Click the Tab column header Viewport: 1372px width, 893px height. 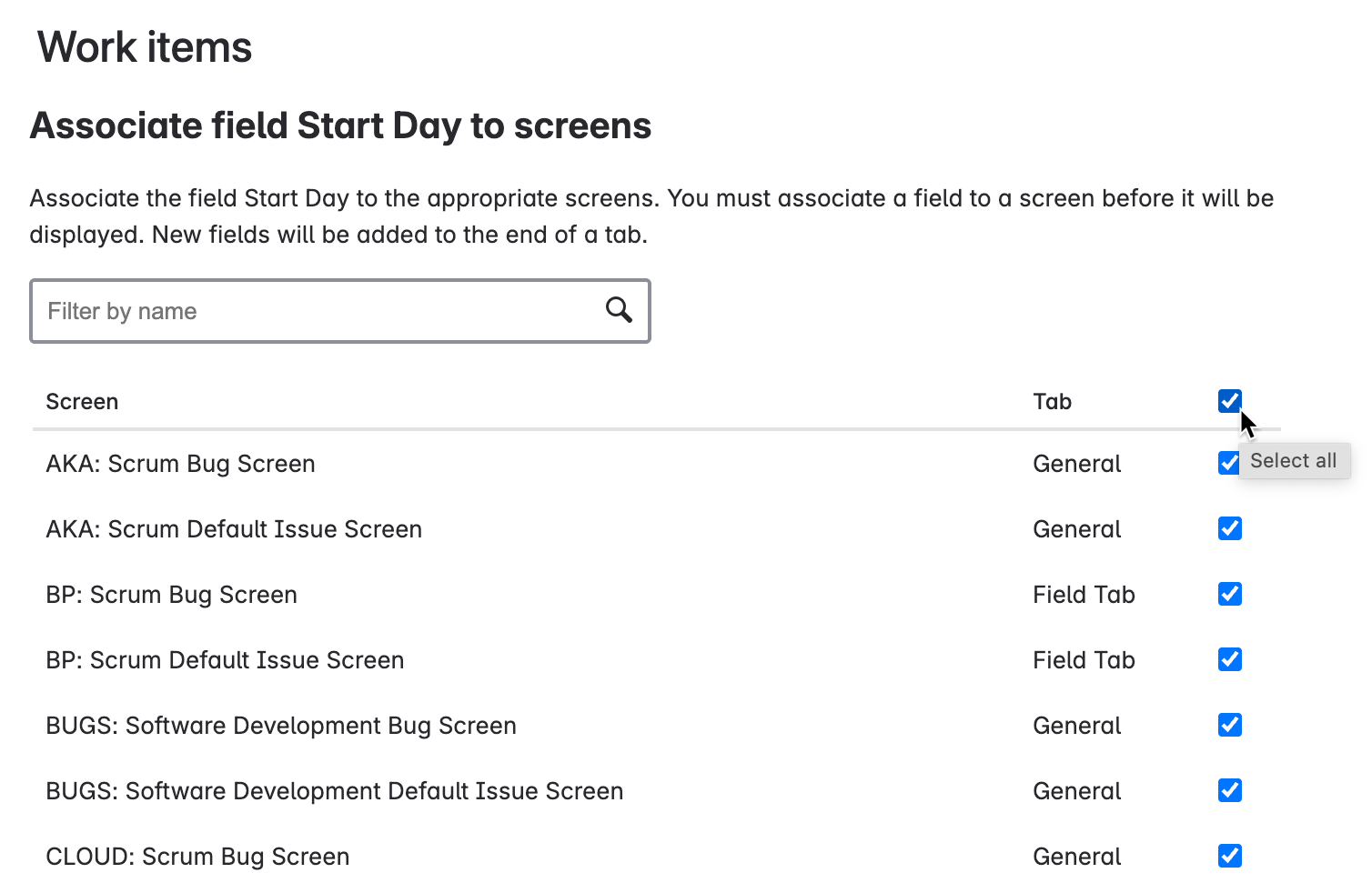tap(1052, 401)
